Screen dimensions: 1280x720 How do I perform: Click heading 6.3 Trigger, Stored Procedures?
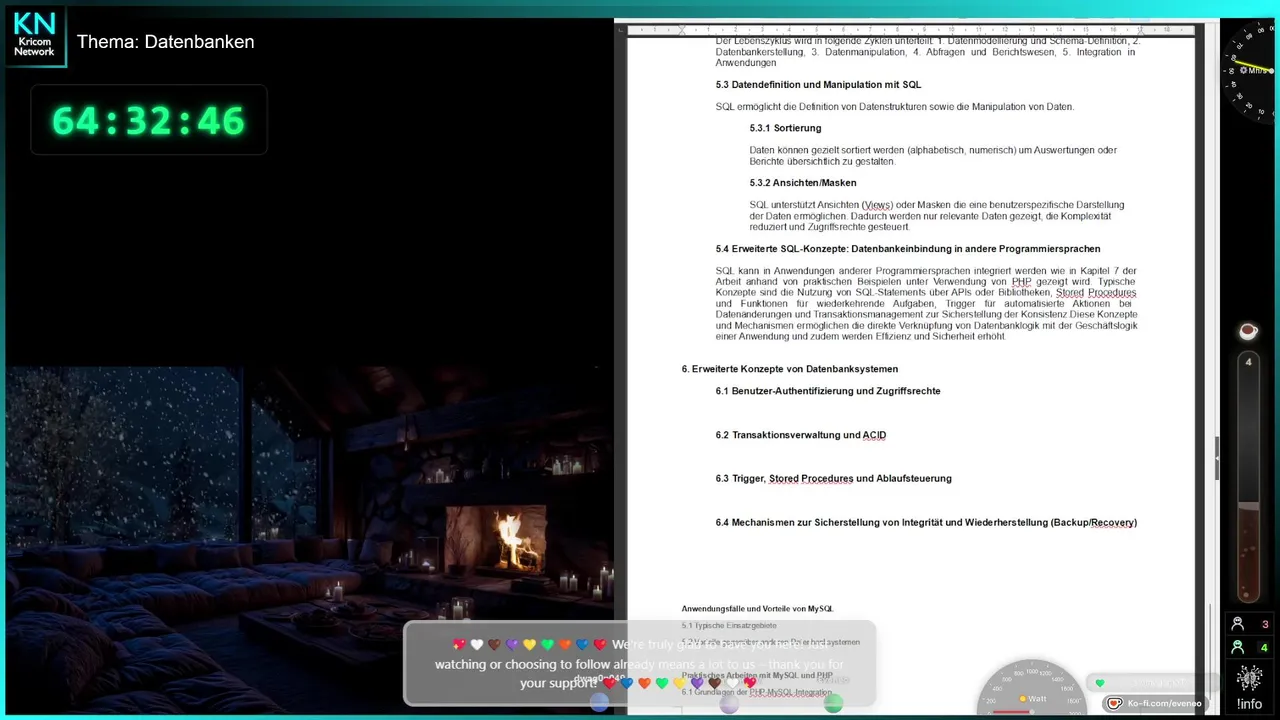(x=834, y=479)
